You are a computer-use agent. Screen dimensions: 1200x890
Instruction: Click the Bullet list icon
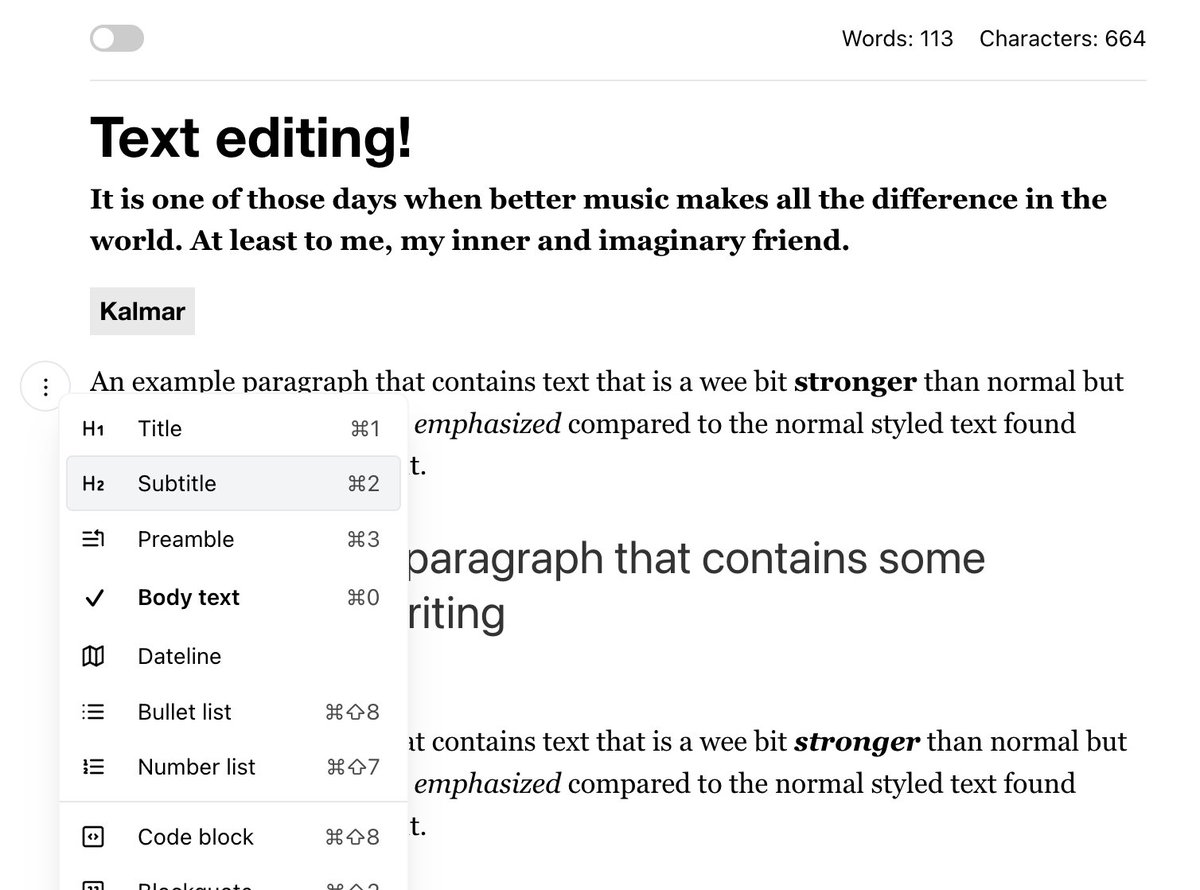coord(93,712)
